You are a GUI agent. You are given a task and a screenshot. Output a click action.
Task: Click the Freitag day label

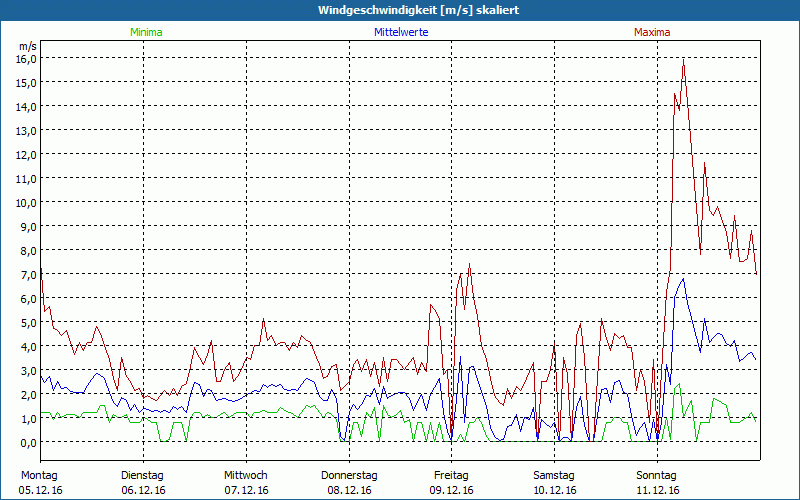[452, 476]
